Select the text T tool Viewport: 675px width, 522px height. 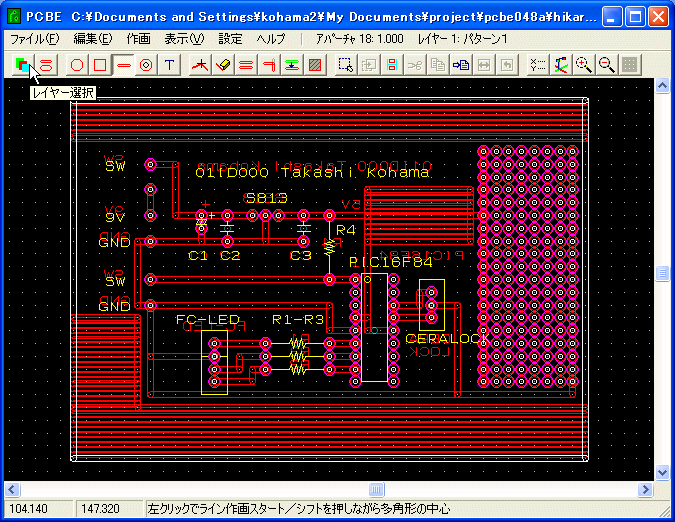pyautogui.click(x=170, y=64)
